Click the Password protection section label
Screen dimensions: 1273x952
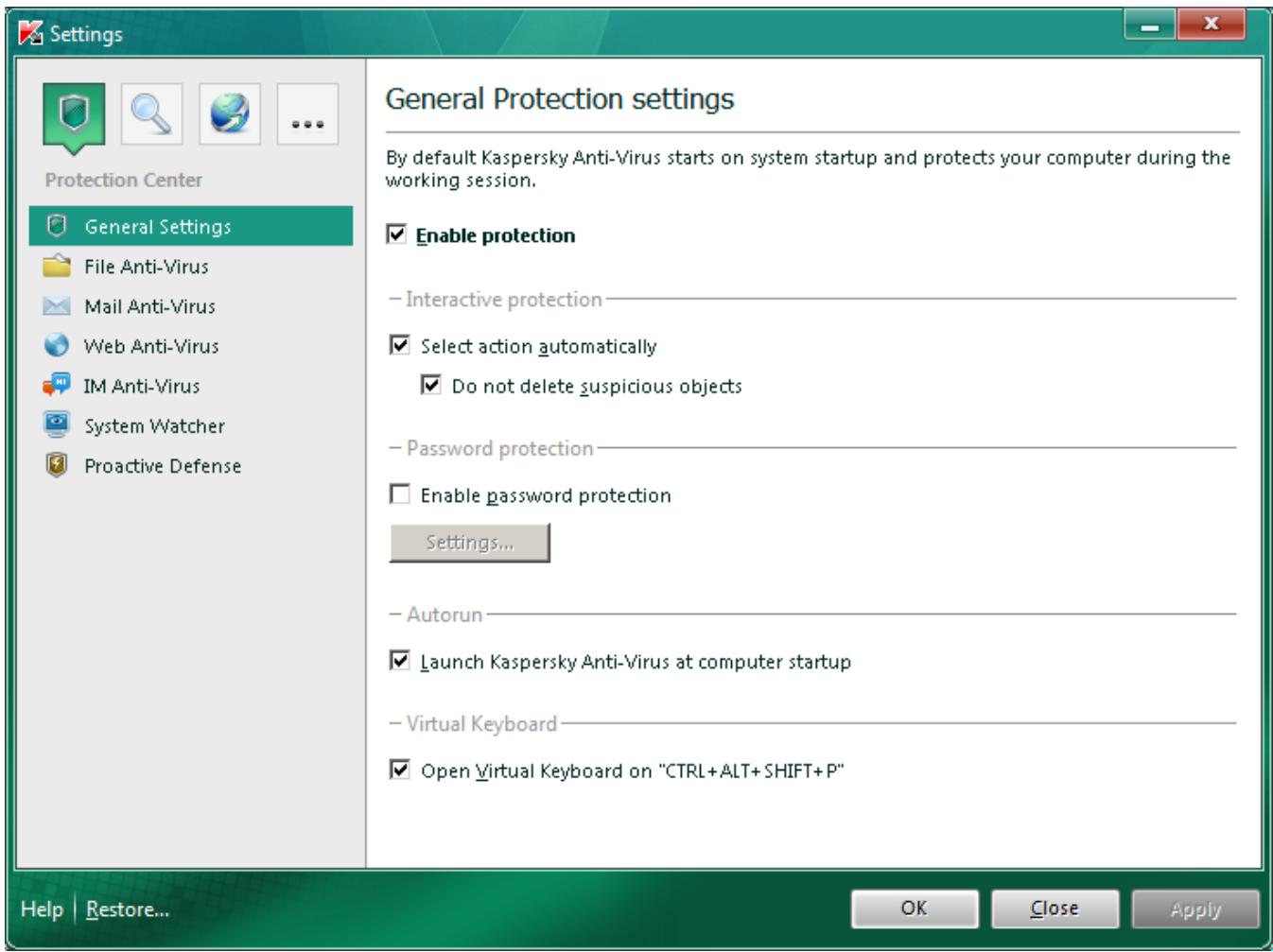499,448
